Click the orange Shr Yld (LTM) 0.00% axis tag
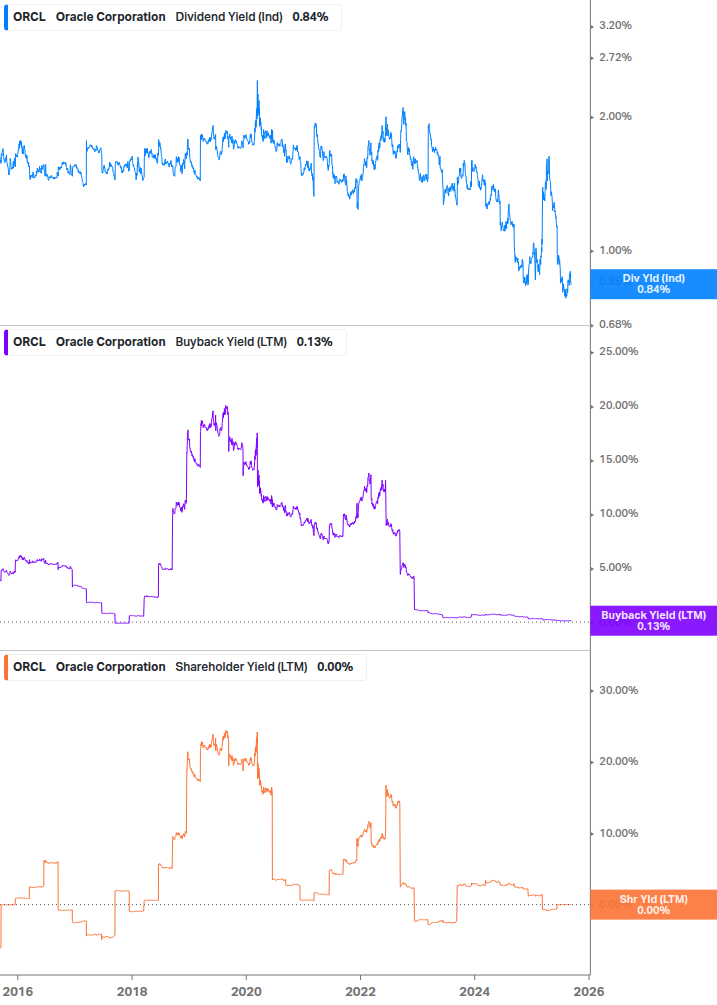The height and width of the screenshot is (1005, 717). tap(654, 904)
